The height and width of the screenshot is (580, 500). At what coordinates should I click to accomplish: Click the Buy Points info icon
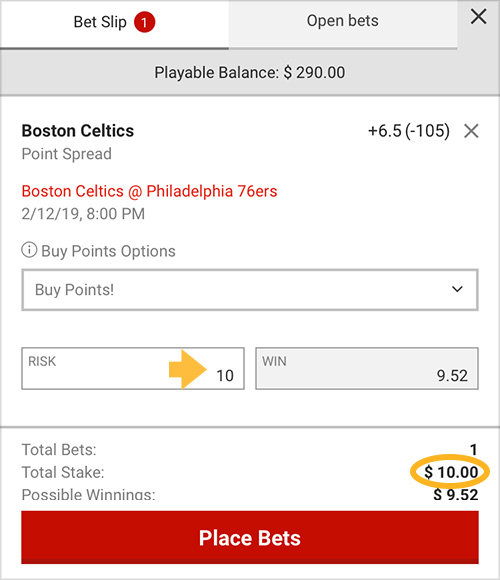[x=29, y=250]
